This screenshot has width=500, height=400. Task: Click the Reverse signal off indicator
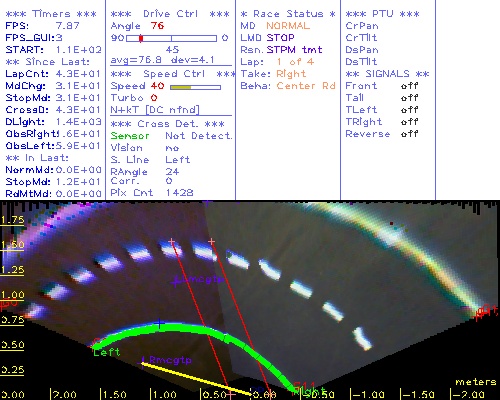(x=409, y=134)
